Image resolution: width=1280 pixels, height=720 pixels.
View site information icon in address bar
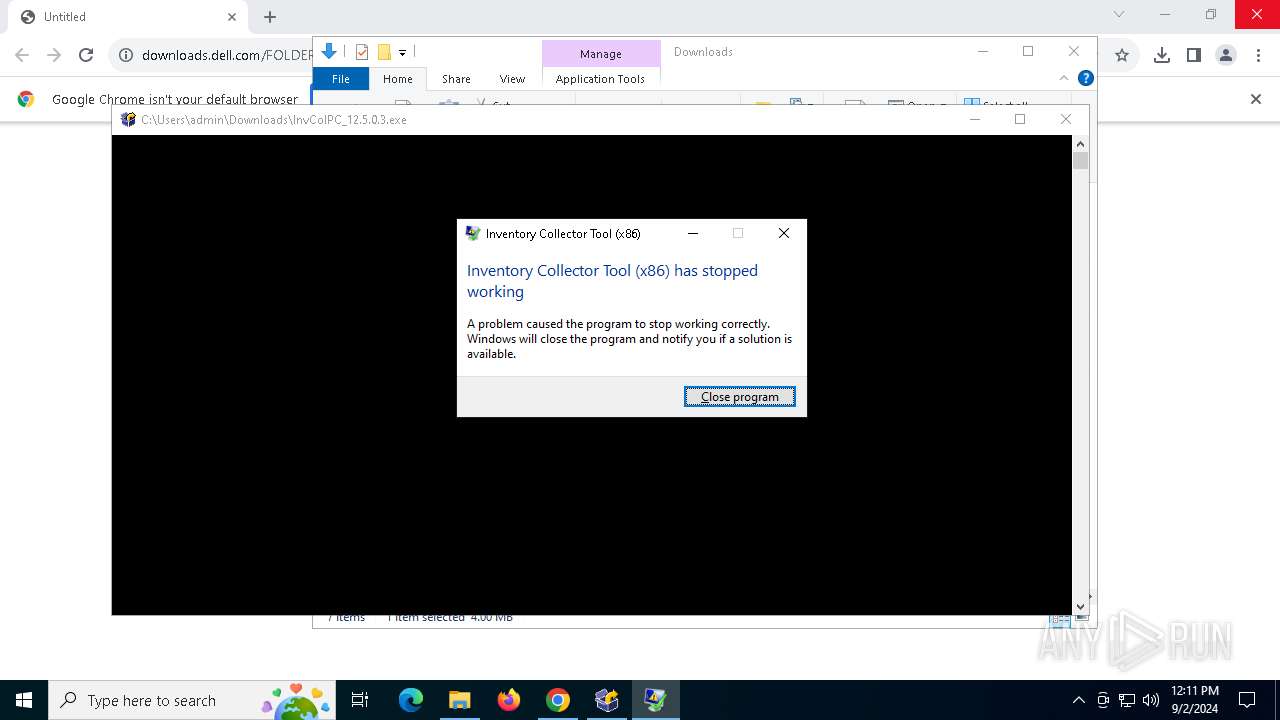[x=126, y=55]
